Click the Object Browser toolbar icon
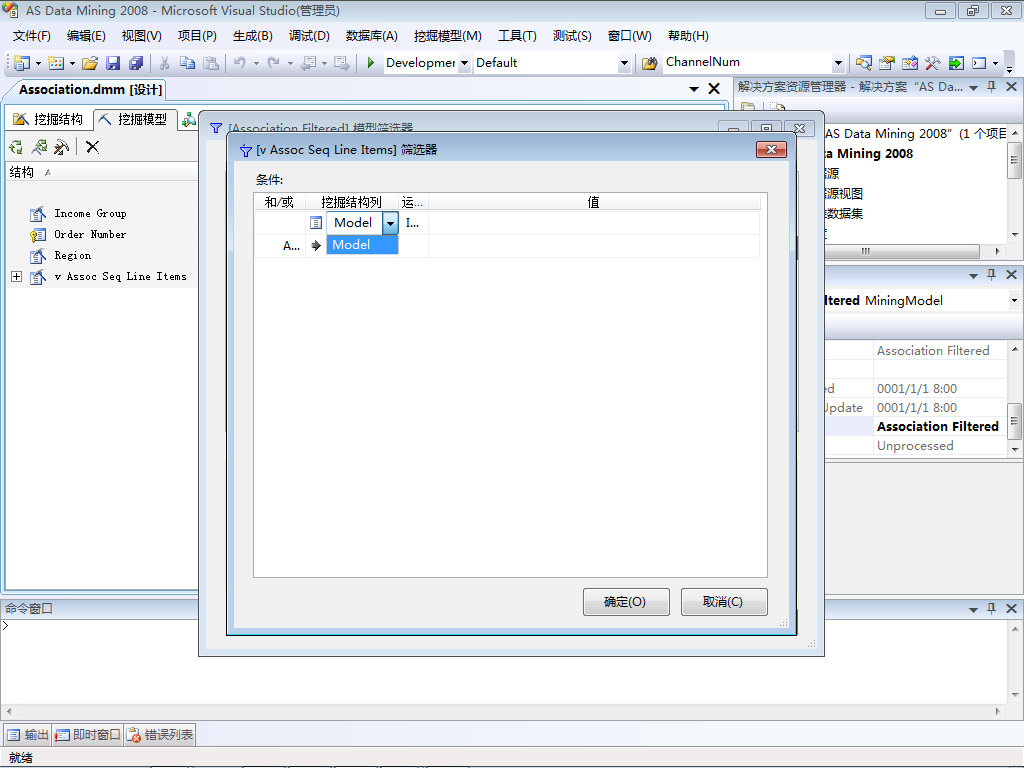Viewport: 1024px width, 768px height. tap(910, 63)
